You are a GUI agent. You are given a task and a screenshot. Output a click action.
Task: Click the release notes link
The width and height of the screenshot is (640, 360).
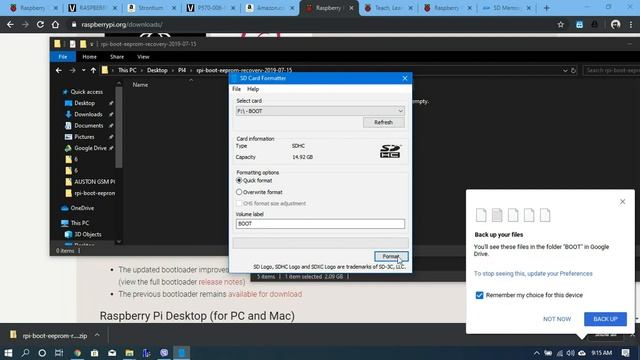221,282
